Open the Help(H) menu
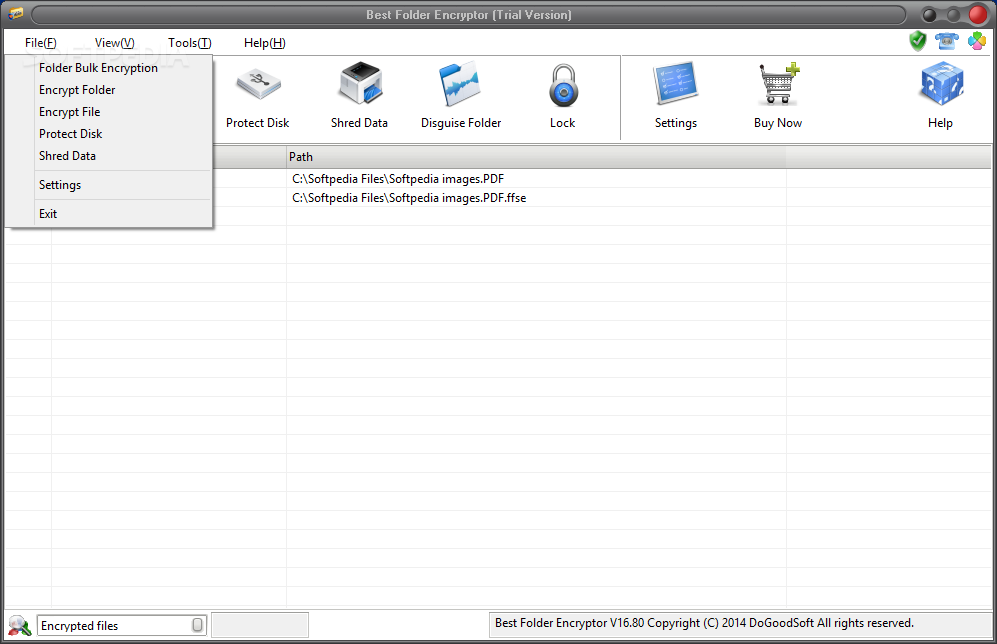The width and height of the screenshot is (997, 644). point(265,43)
